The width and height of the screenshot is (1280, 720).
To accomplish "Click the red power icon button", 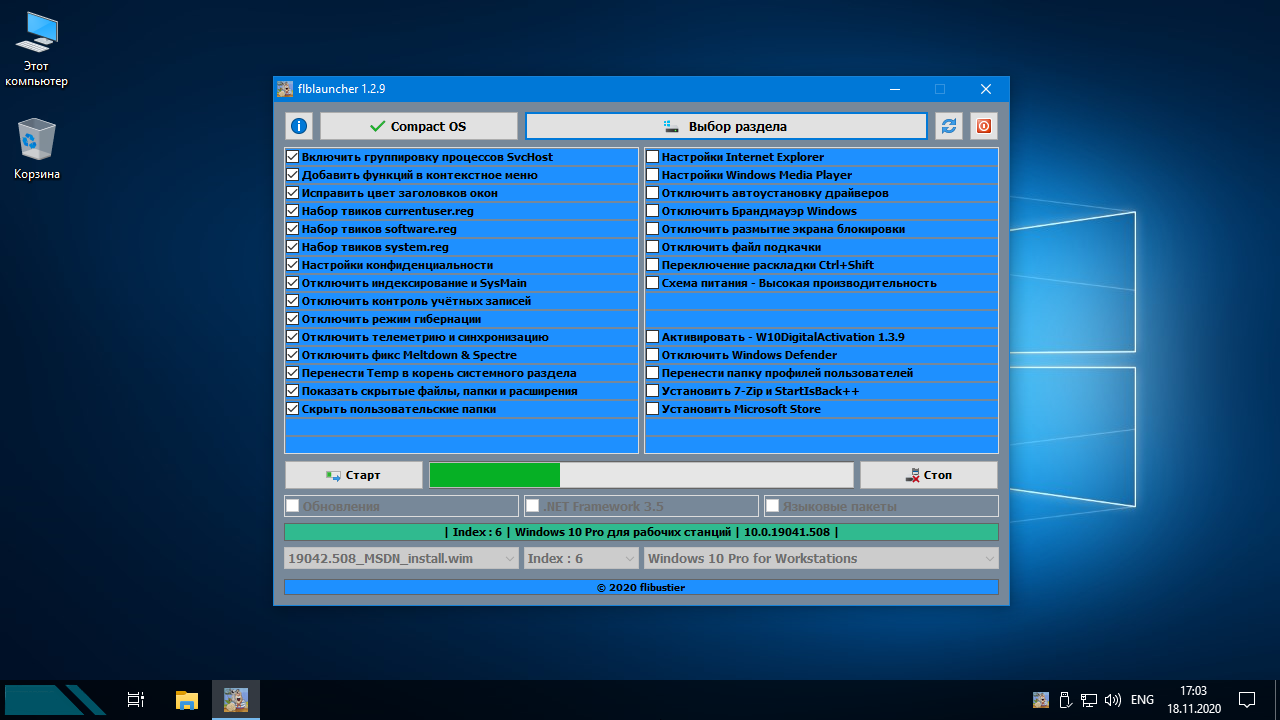I will click(x=984, y=126).
